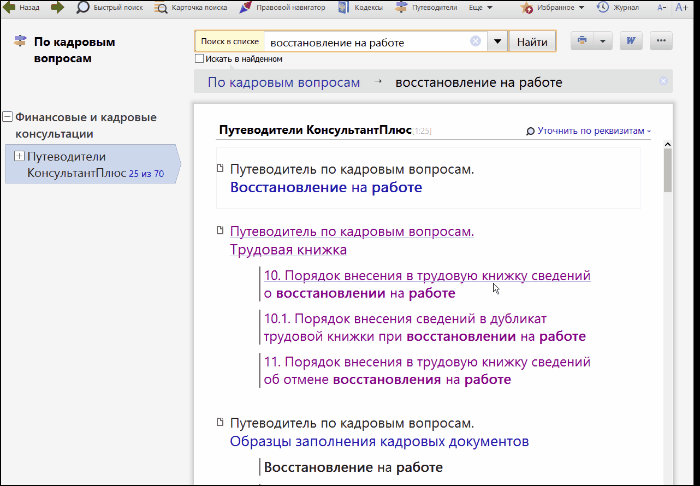Viewport: 700px width, 486px height.
Task: Click the document icon beside the first result
Action: [x=220, y=168]
